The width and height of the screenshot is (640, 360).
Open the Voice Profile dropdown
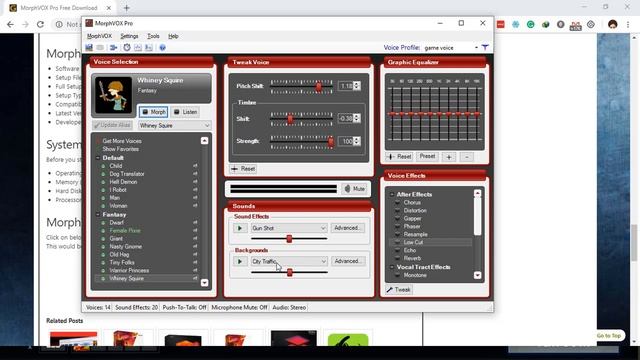[x=476, y=48]
